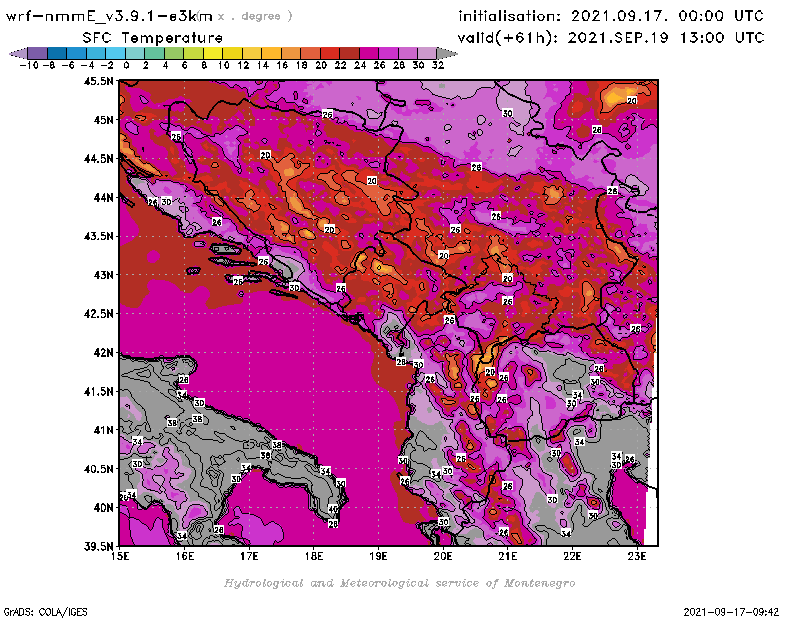Click 'Hydrological and Meteorological service of Montenegro' caption
Viewport: 800px width, 618px height.
click(x=399, y=583)
